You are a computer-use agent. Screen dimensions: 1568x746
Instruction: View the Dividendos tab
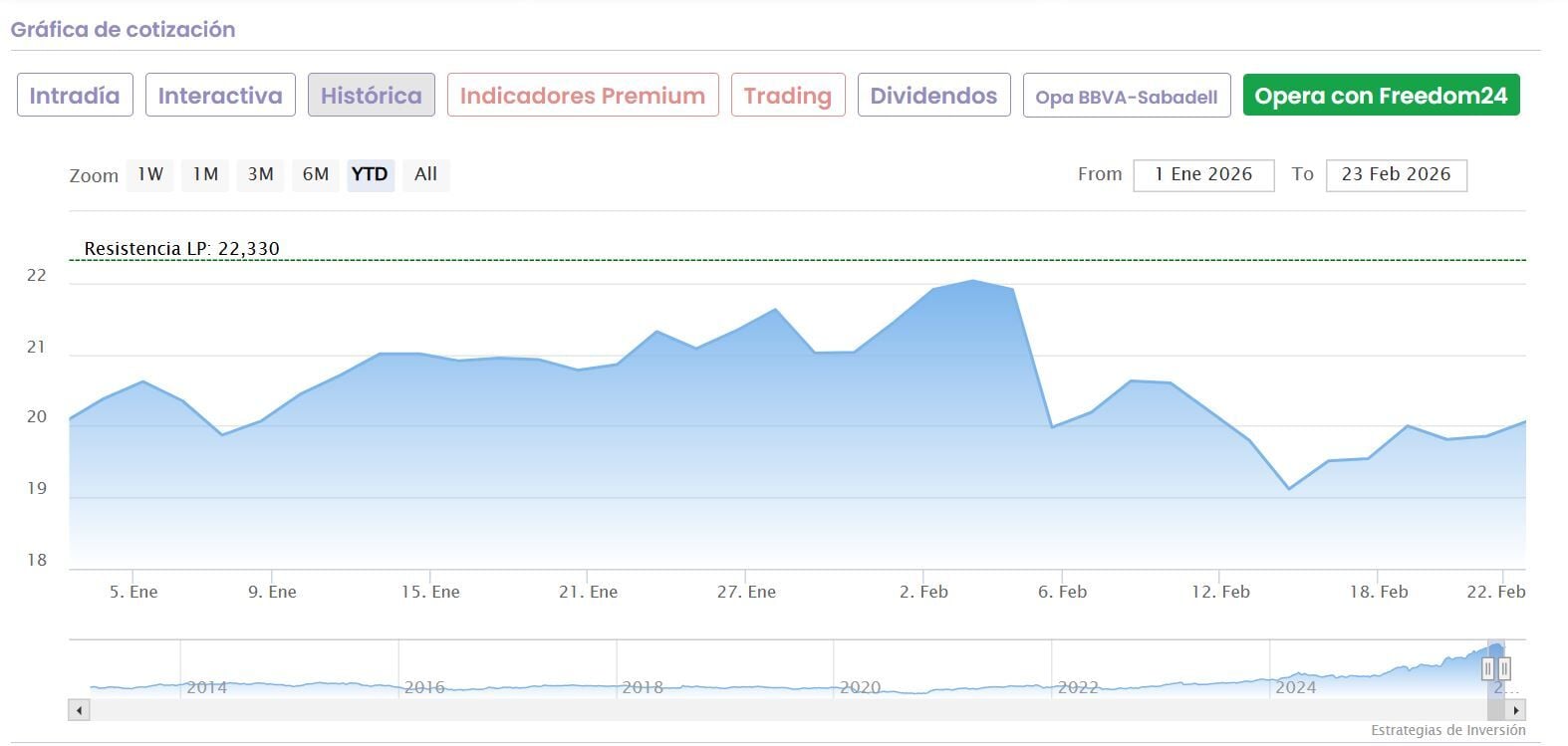pos(933,96)
